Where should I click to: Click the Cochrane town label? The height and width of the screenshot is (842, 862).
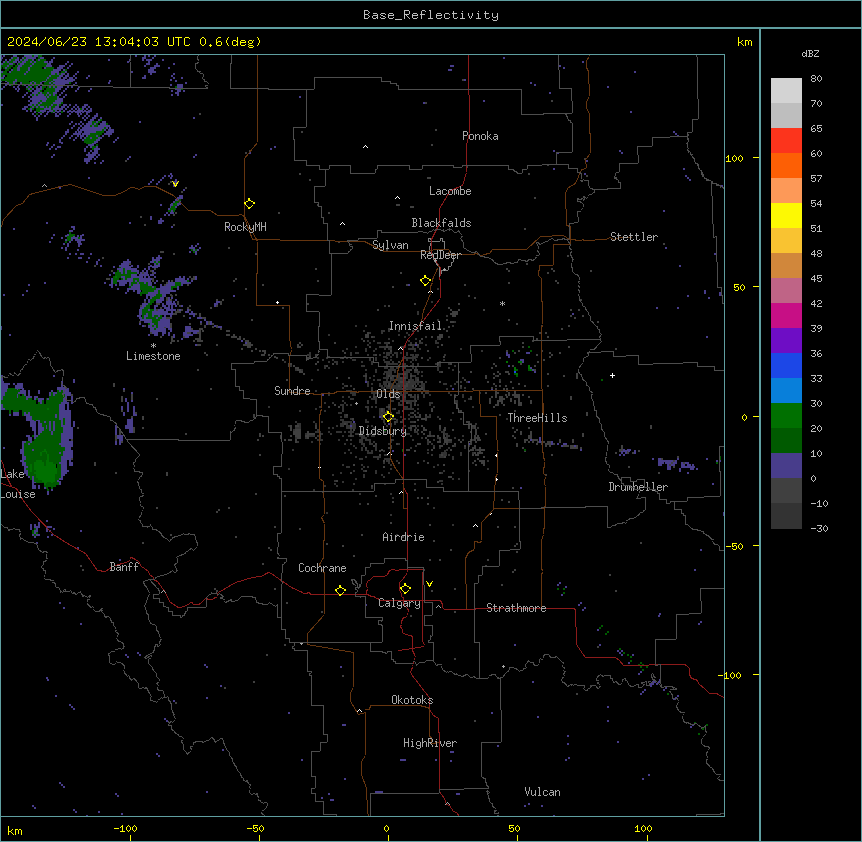coord(322,568)
